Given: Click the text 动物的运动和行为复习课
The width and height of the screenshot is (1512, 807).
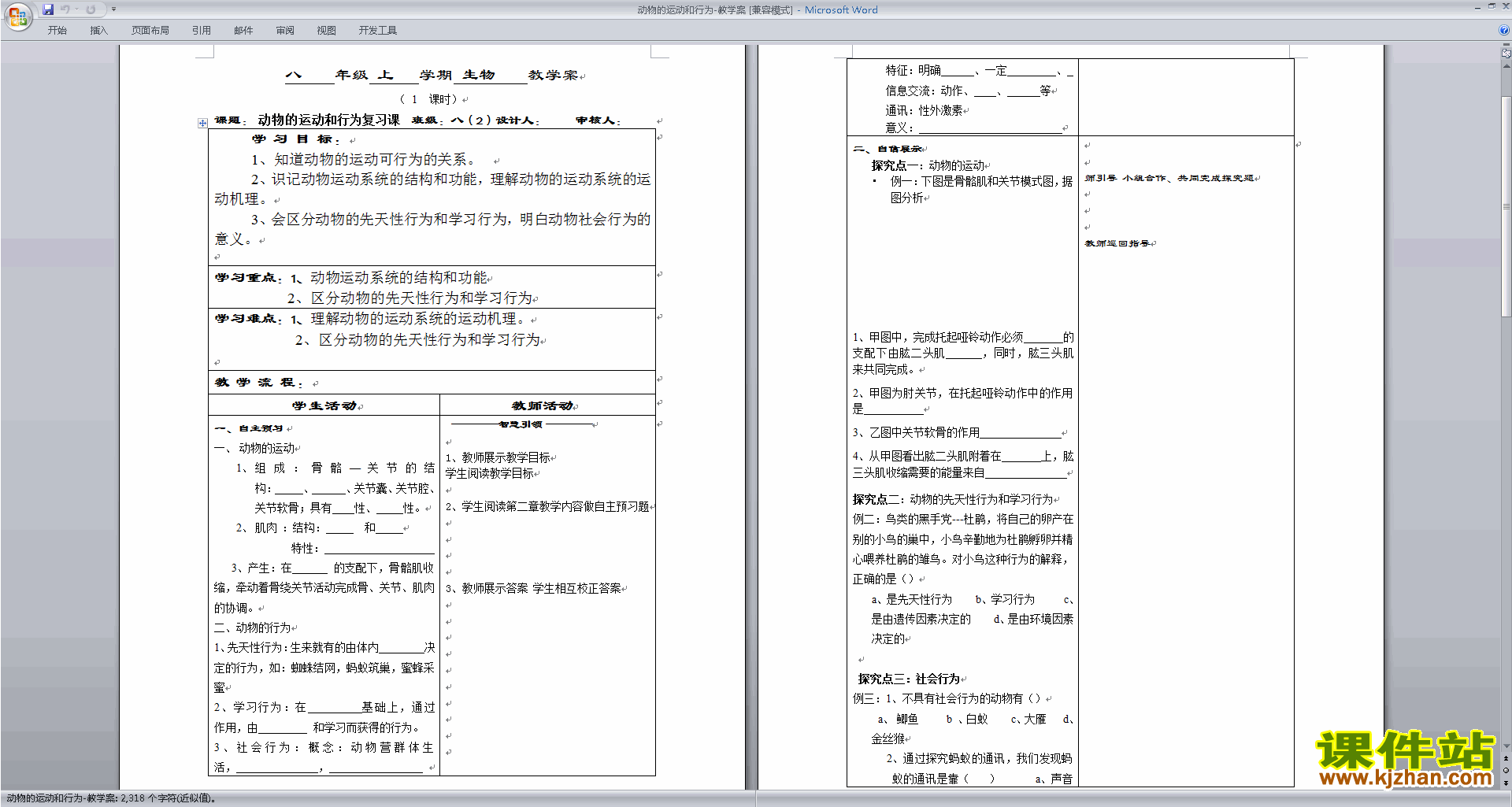Looking at the screenshot, I should [x=328, y=120].
